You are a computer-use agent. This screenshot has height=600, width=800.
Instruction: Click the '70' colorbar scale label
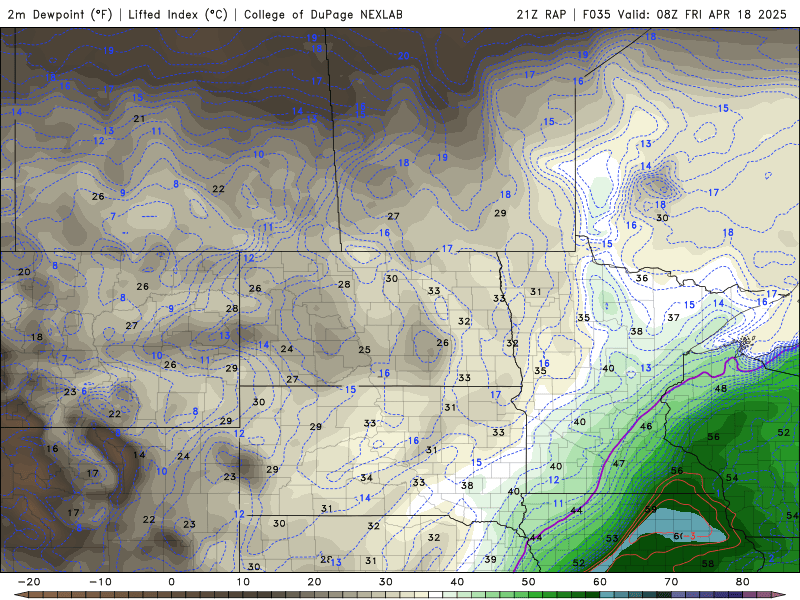pos(671,582)
